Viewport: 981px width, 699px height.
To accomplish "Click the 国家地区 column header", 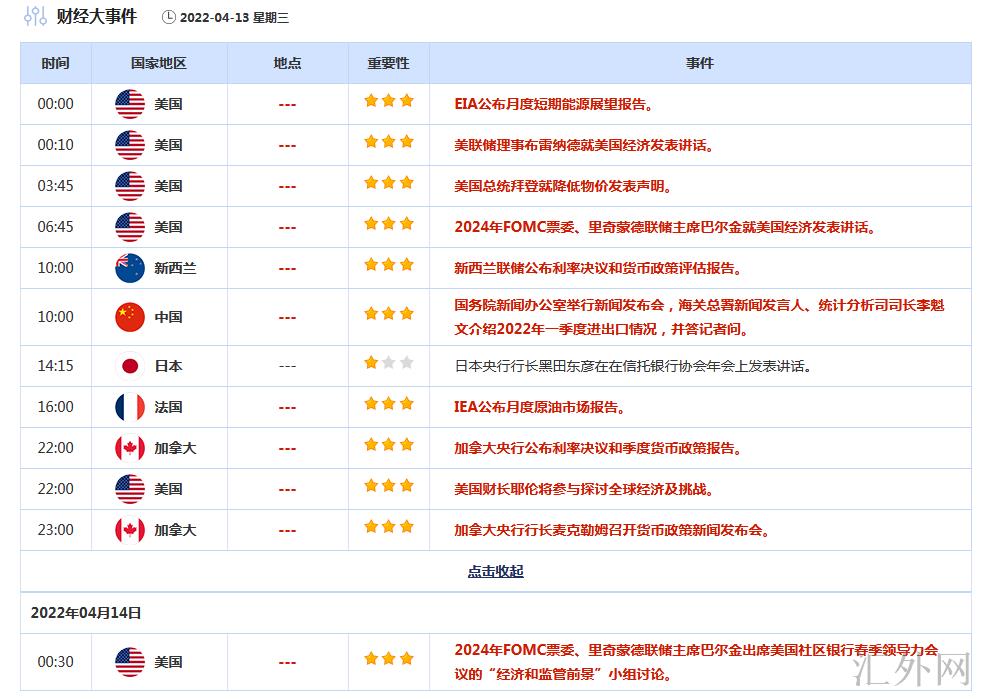I will click(x=159, y=63).
